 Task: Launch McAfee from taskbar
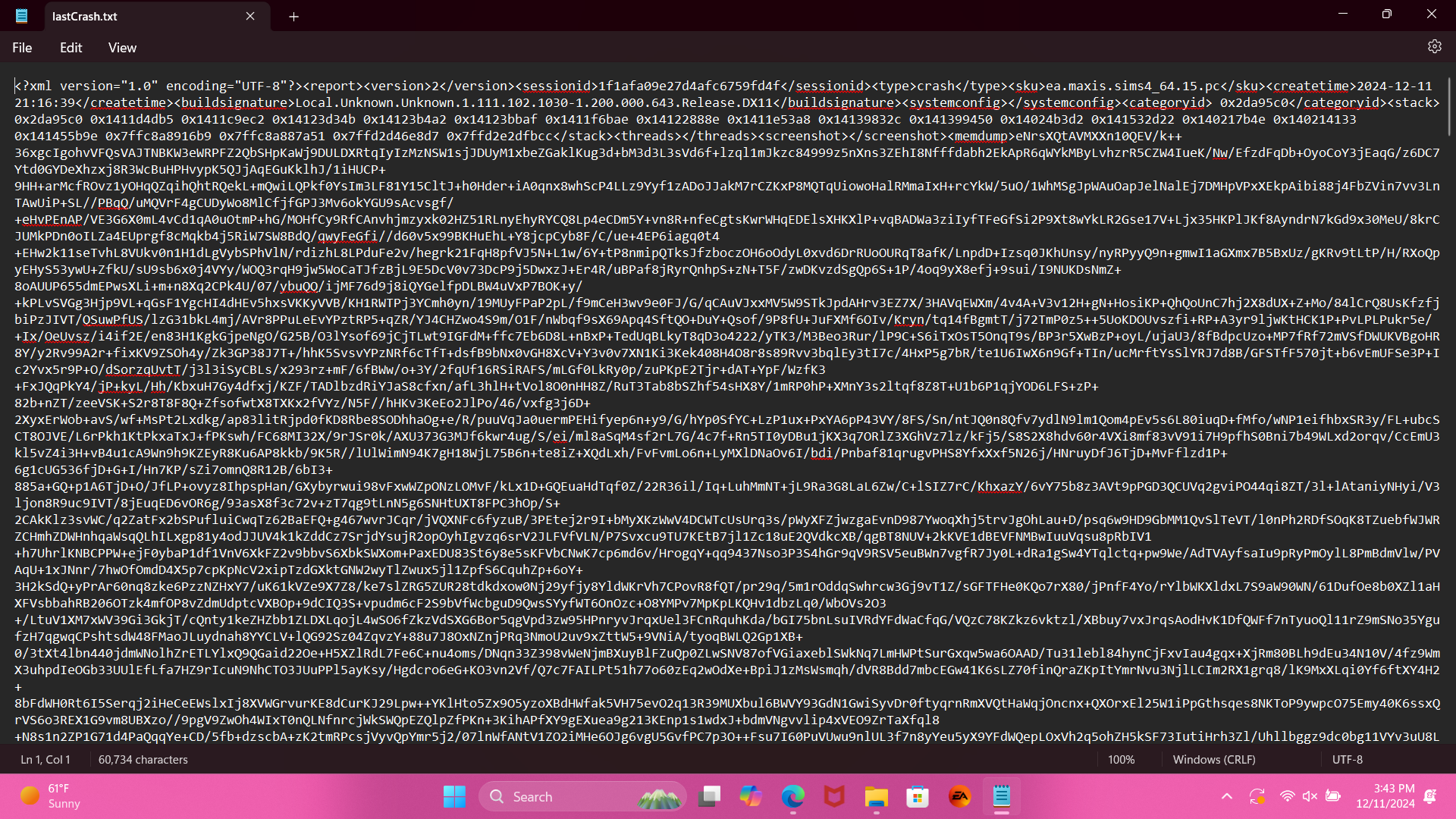pyautogui.click(x=834, y=796)
